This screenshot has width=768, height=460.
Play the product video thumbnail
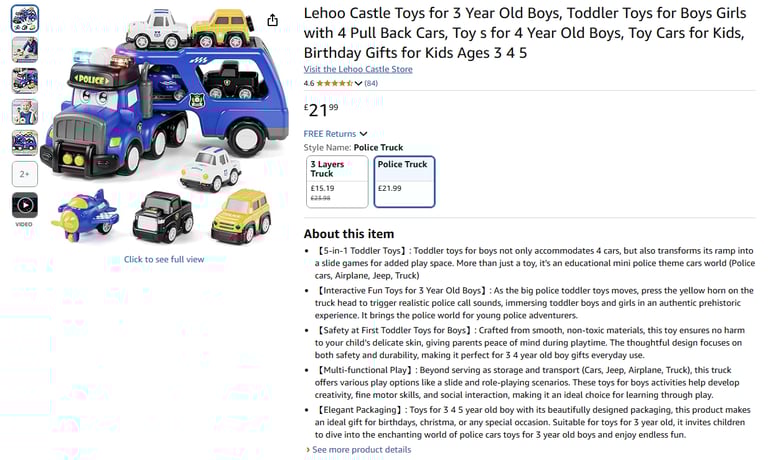(24, 205)
